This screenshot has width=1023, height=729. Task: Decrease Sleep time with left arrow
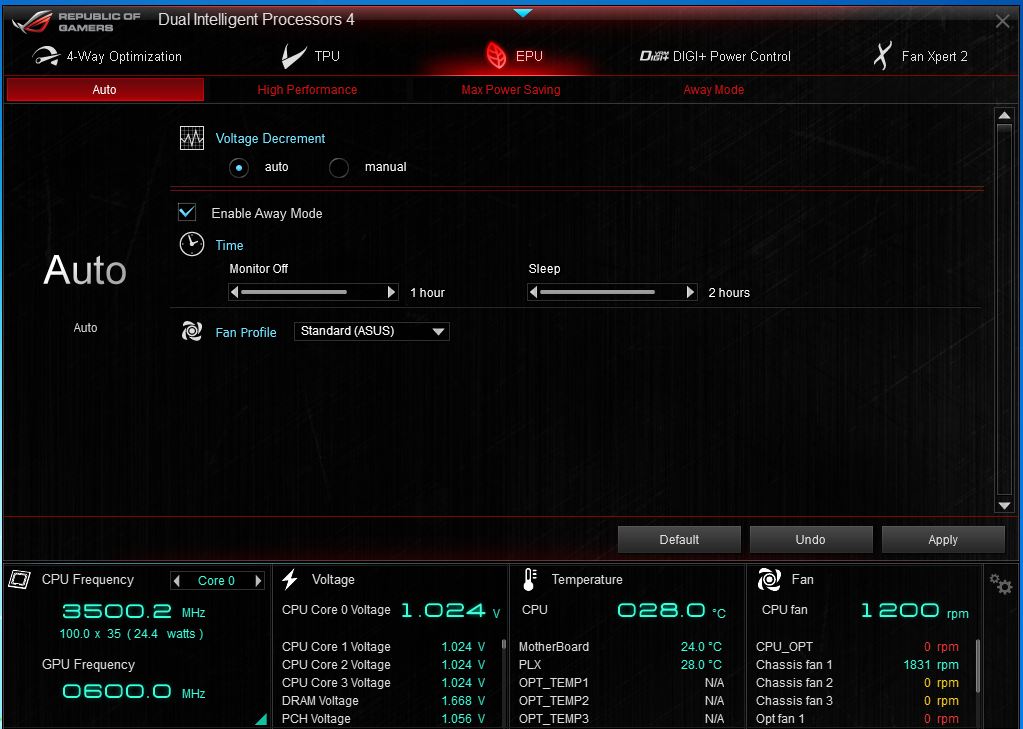(534, 292)
